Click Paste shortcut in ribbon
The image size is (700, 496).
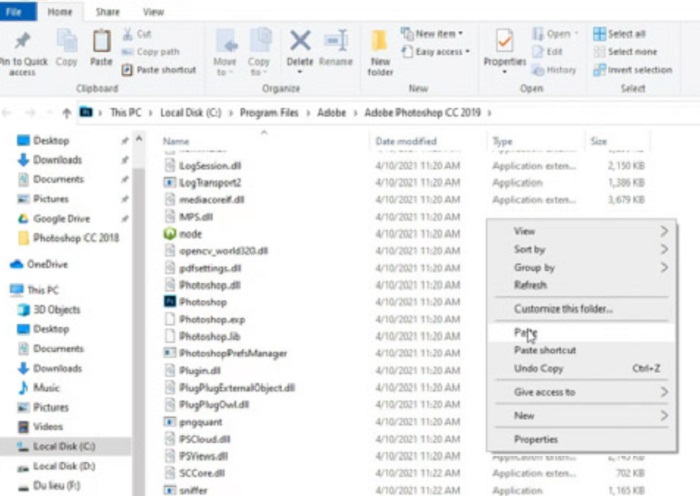pos(159,70)
